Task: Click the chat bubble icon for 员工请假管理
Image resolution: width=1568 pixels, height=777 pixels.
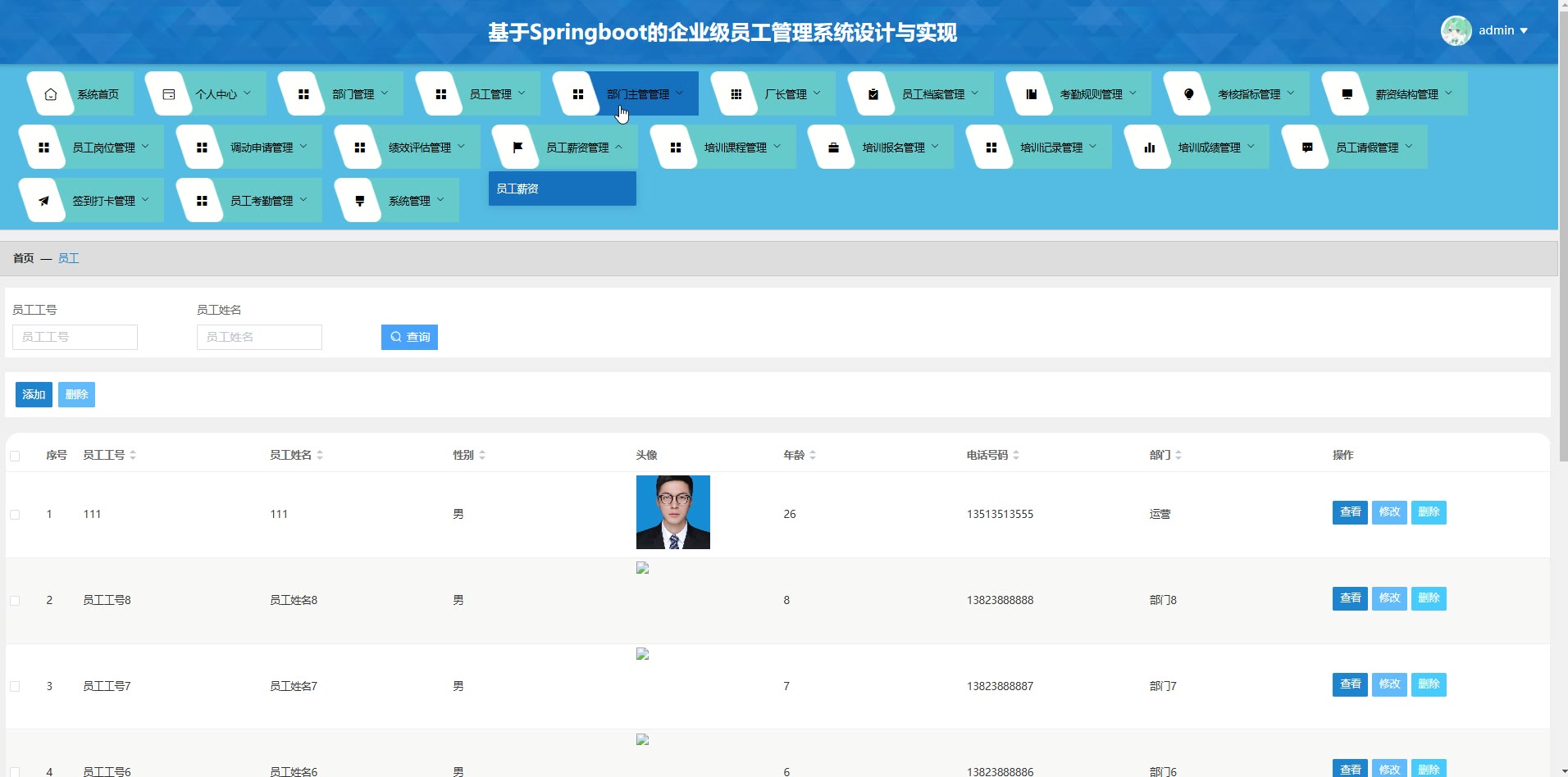Action: (x=1307, y=148)
